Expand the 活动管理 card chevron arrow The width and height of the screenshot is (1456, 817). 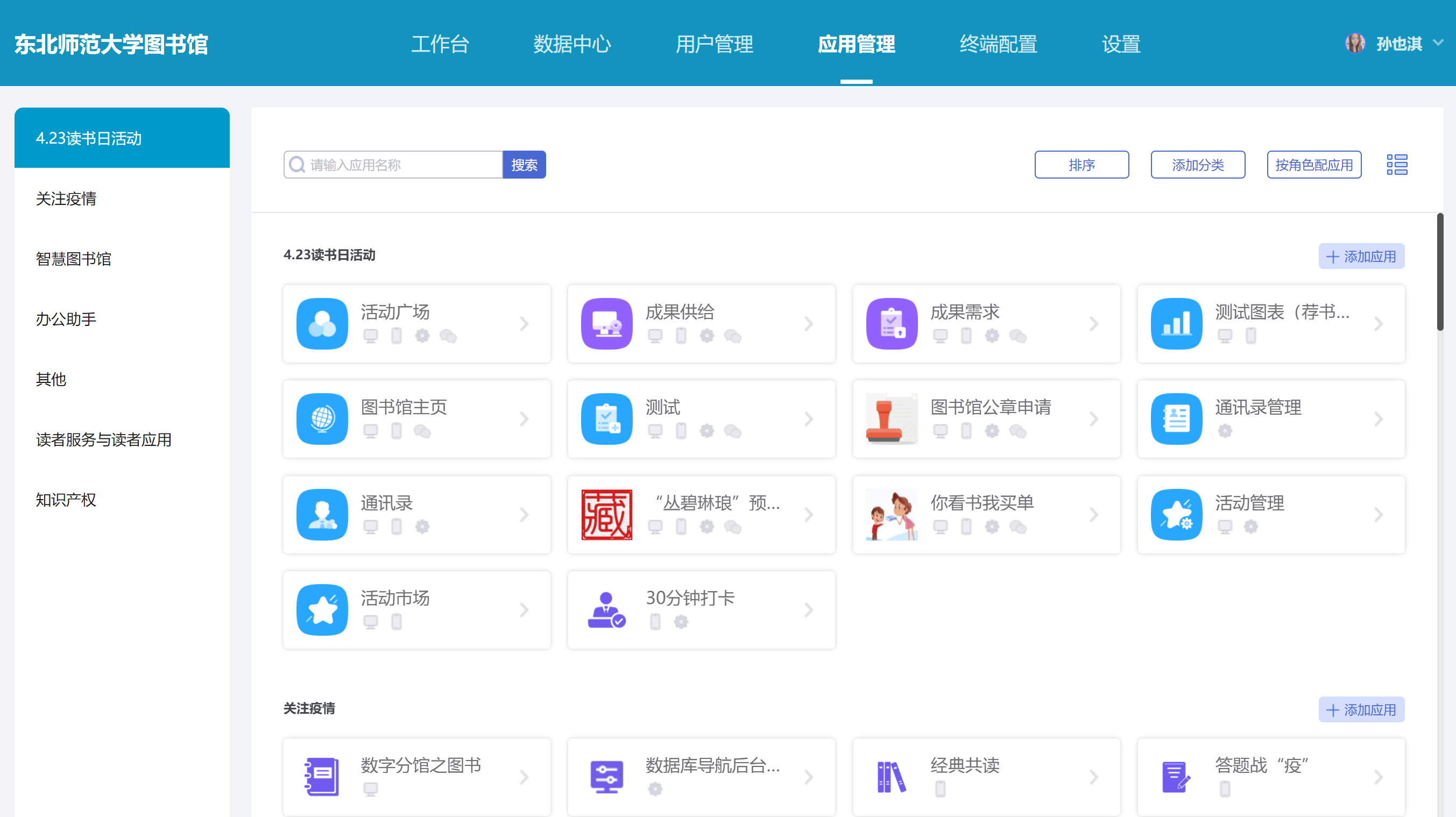(1379, 514)
